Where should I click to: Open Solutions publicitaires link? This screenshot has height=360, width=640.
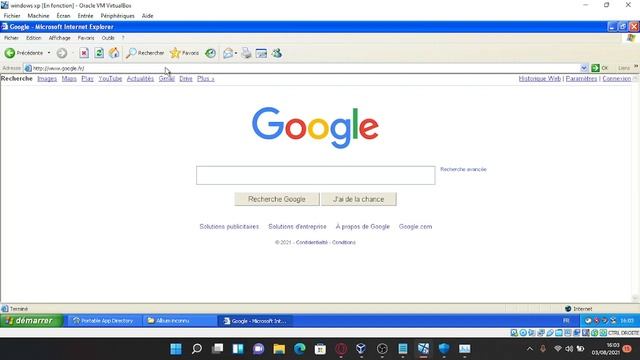click(x=229, y=227)
